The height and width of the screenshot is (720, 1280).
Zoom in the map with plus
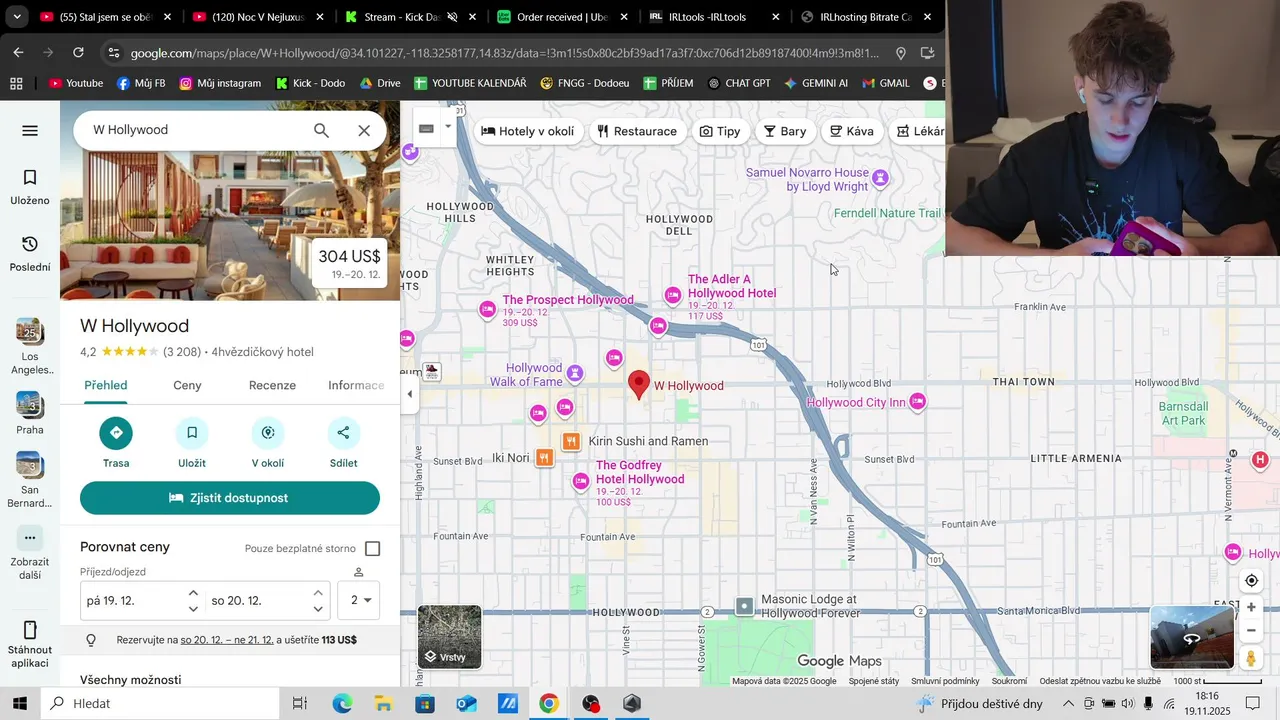tap(1251, 607)
